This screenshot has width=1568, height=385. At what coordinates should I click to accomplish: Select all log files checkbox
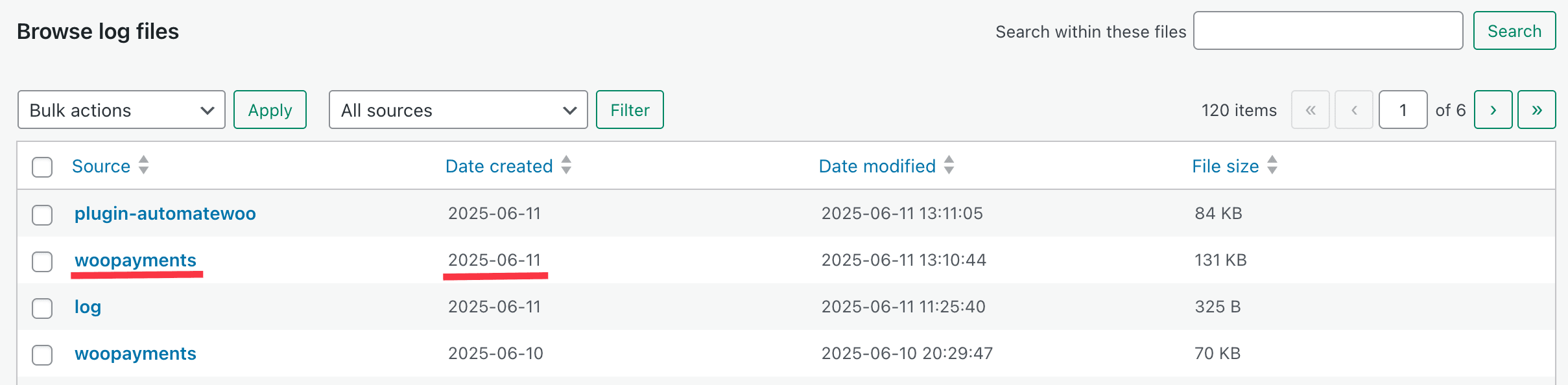point(42,167)
